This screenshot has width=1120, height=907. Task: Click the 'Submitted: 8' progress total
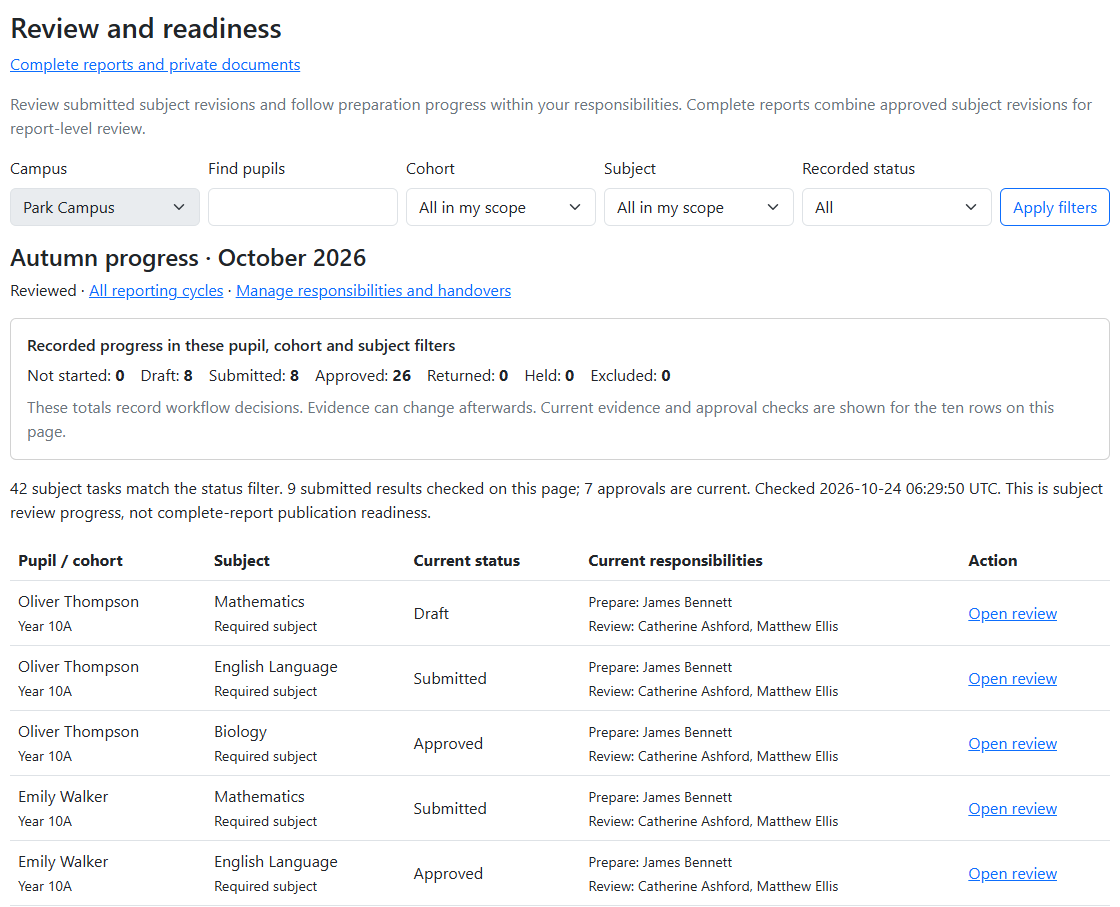254,376
